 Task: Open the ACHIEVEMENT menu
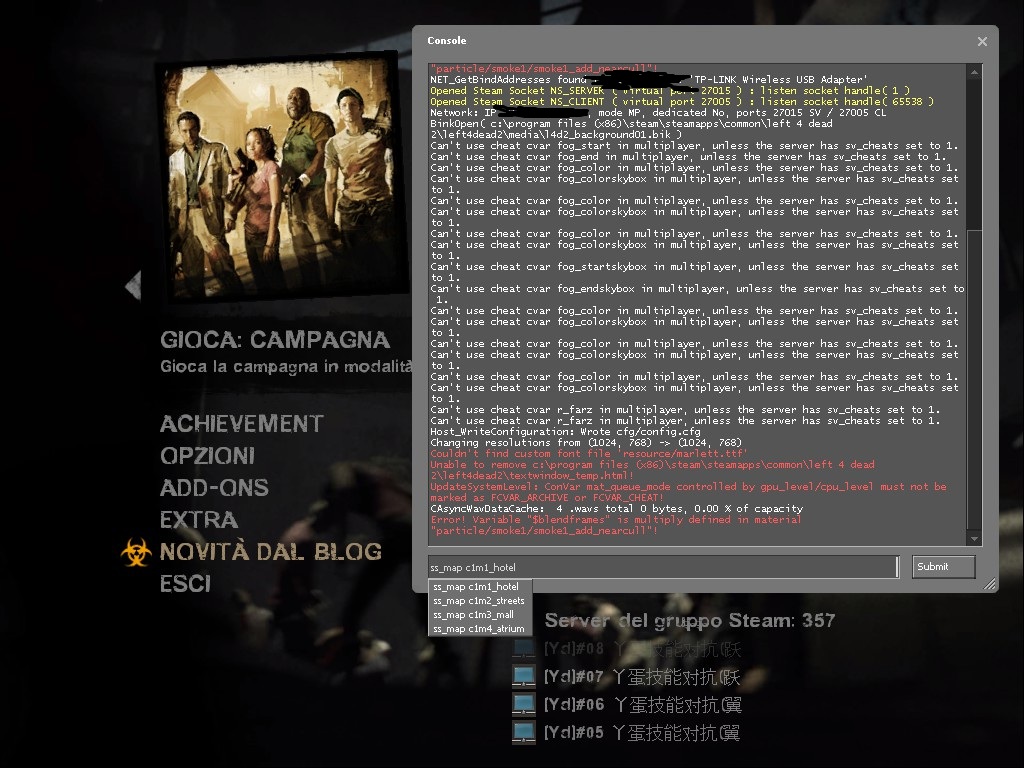coord(242,424)
